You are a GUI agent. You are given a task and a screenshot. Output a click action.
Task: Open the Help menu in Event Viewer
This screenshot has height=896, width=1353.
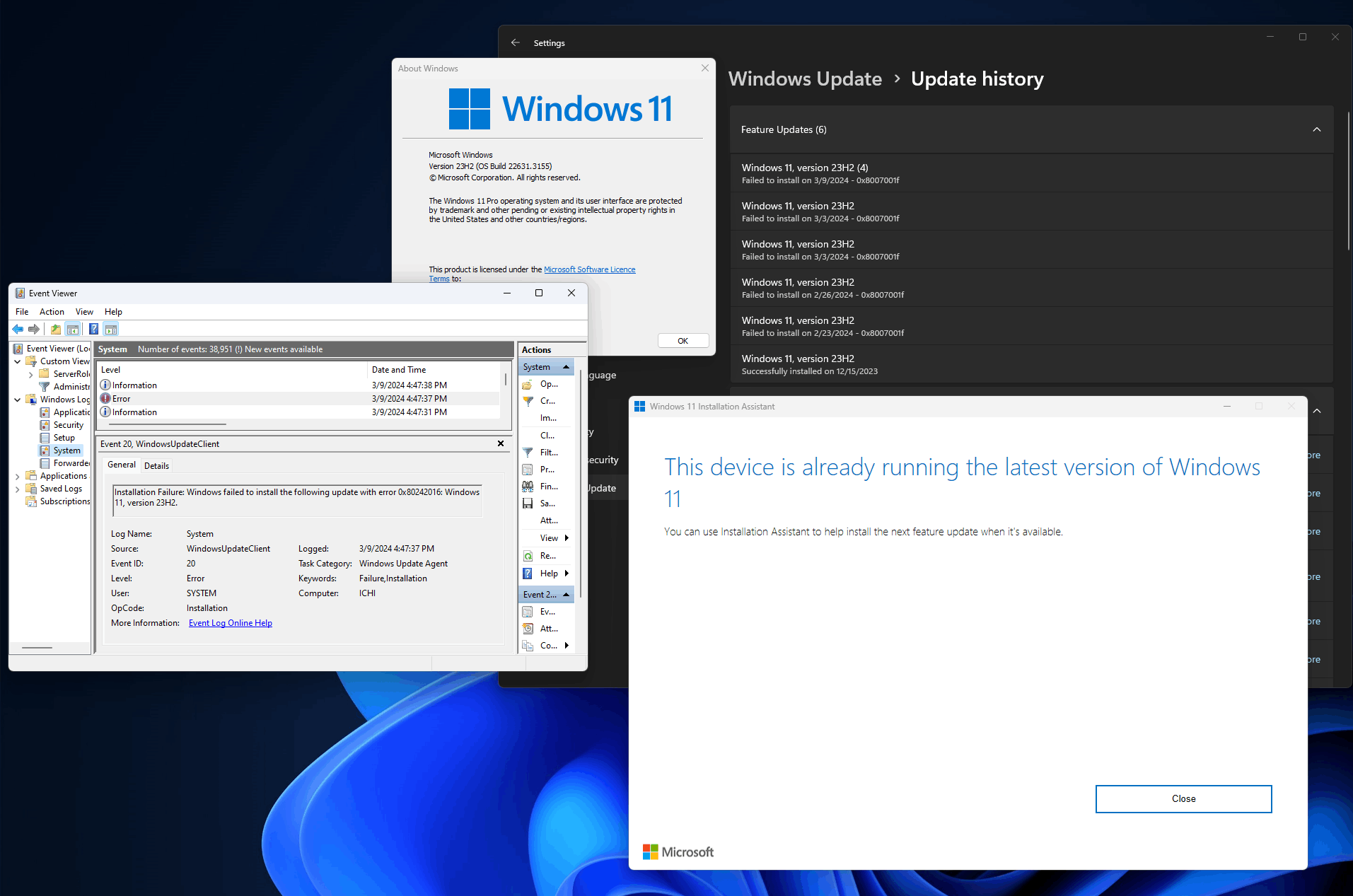pyautogui.click(x=113, y=312)
